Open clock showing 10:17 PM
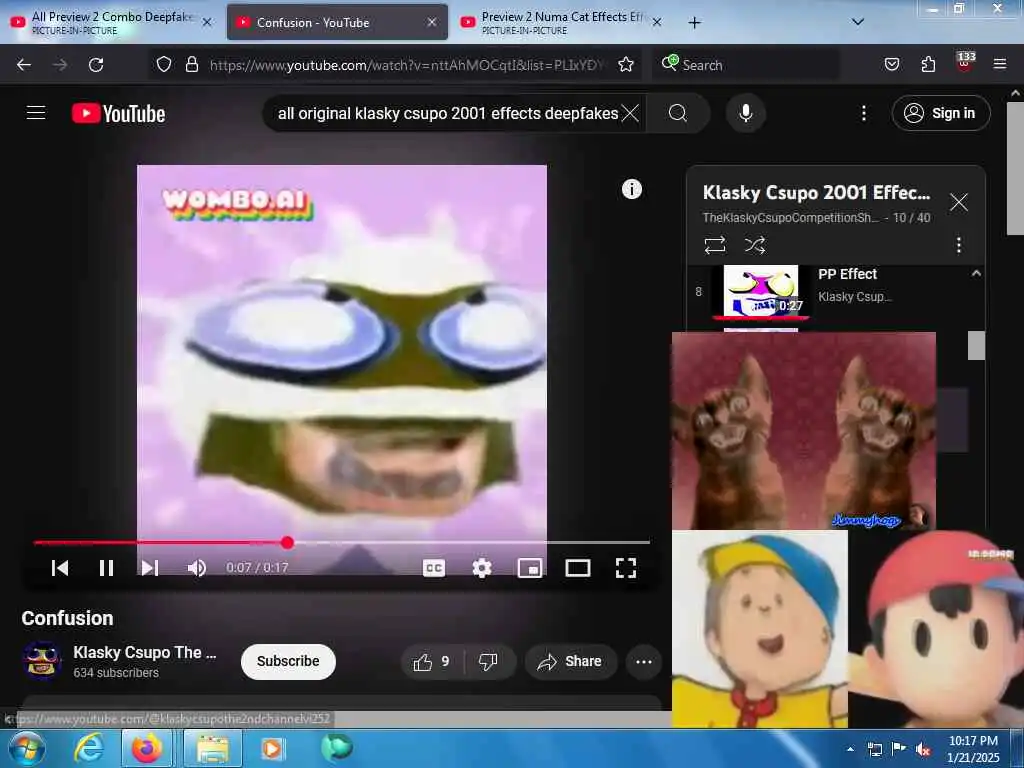Viewport: 1024px width, 768px height. [973, 748]
